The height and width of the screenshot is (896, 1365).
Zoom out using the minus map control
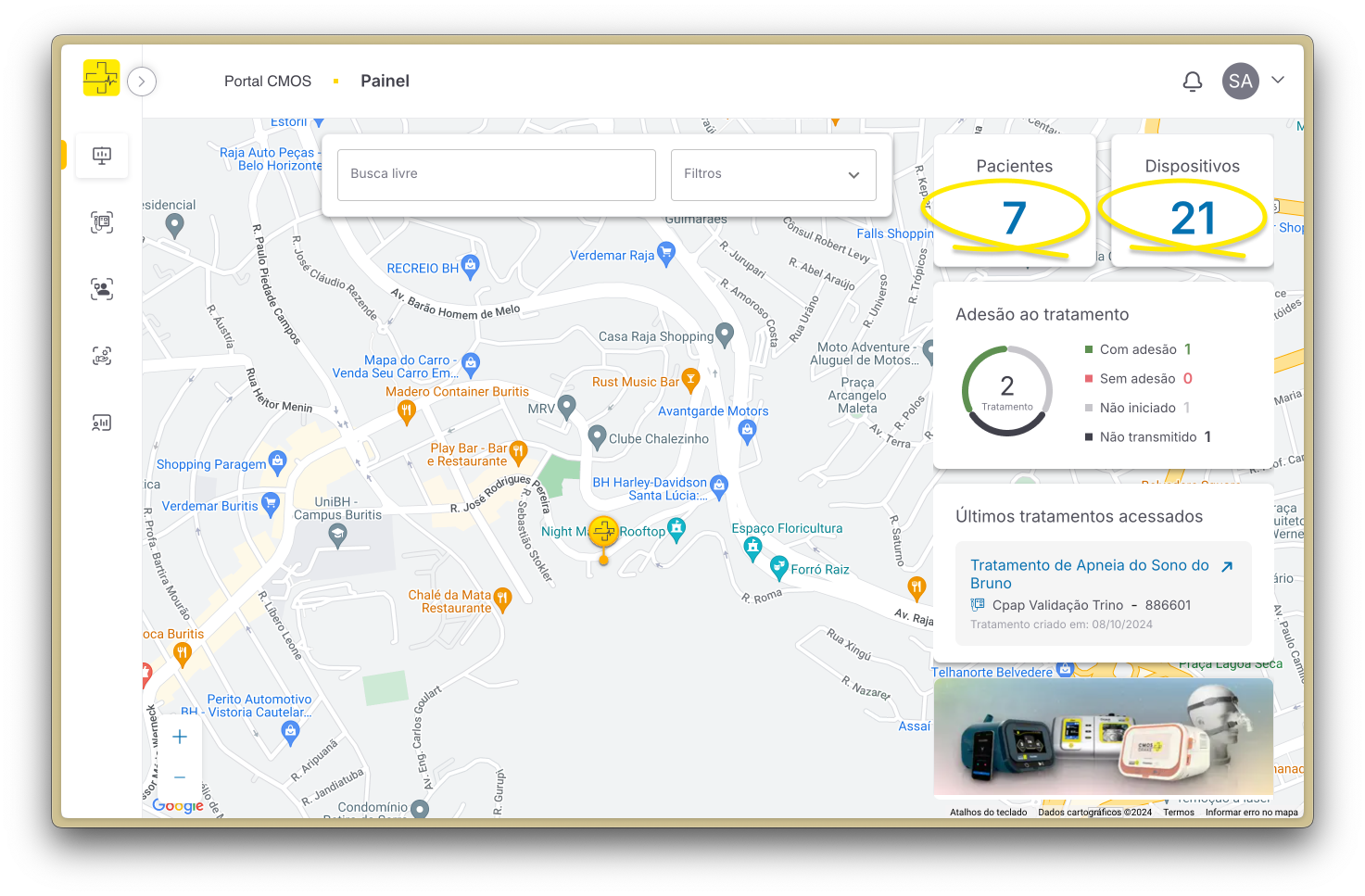point(179,777)
